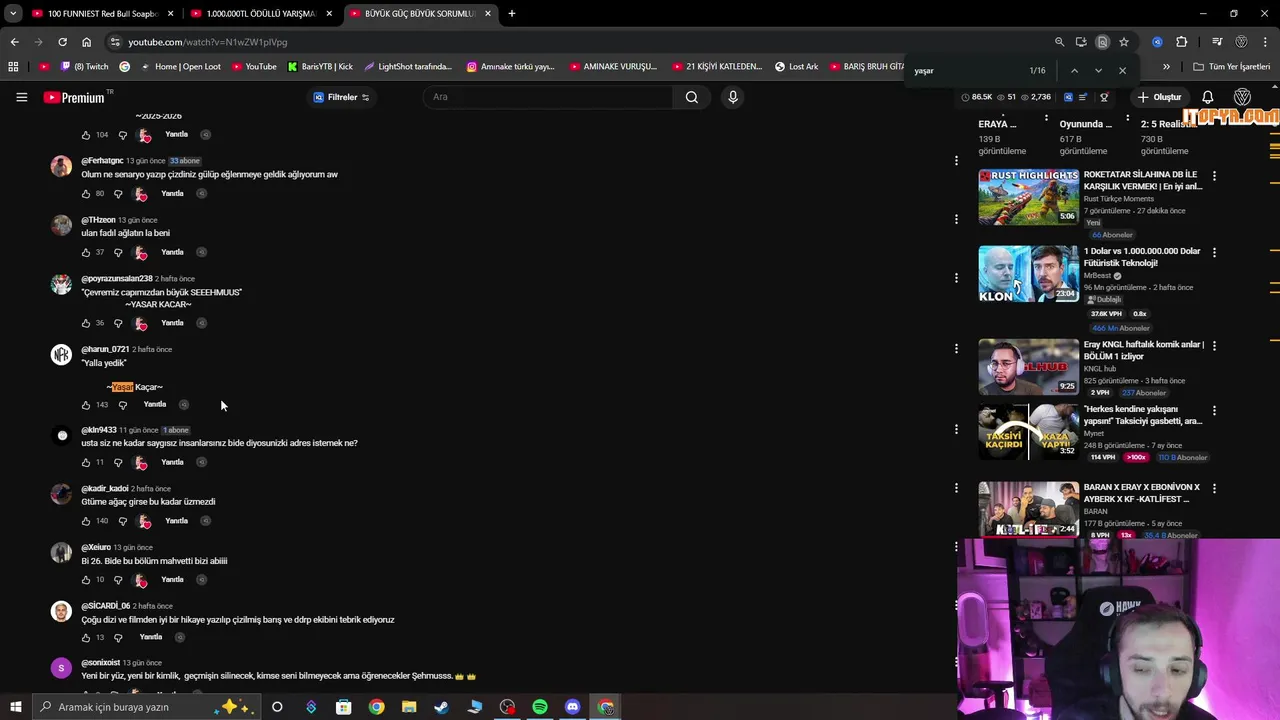Play the ROKETATAR SİLAHINA DB İLE thumbnail
This screenshot has width=1280, height=720.
[1028, 197]
